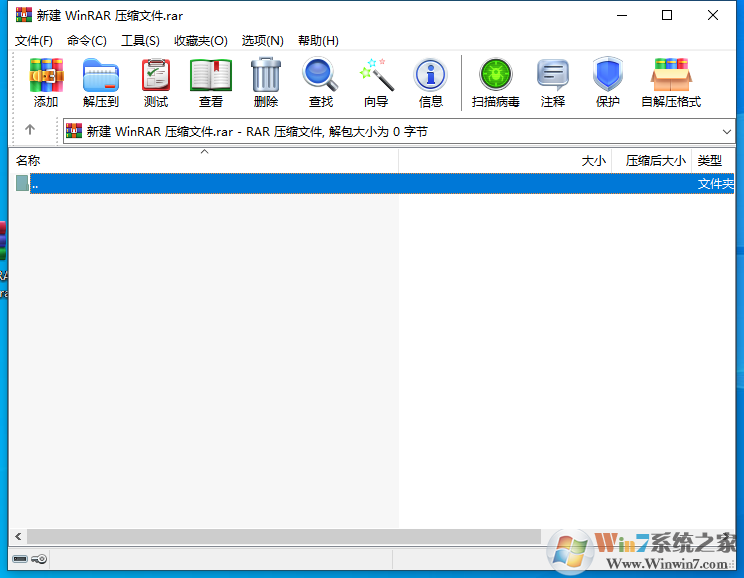Click the horizontal scrollbar left arrow
Screen dimensions: 744x578
[x=18, y=537]
